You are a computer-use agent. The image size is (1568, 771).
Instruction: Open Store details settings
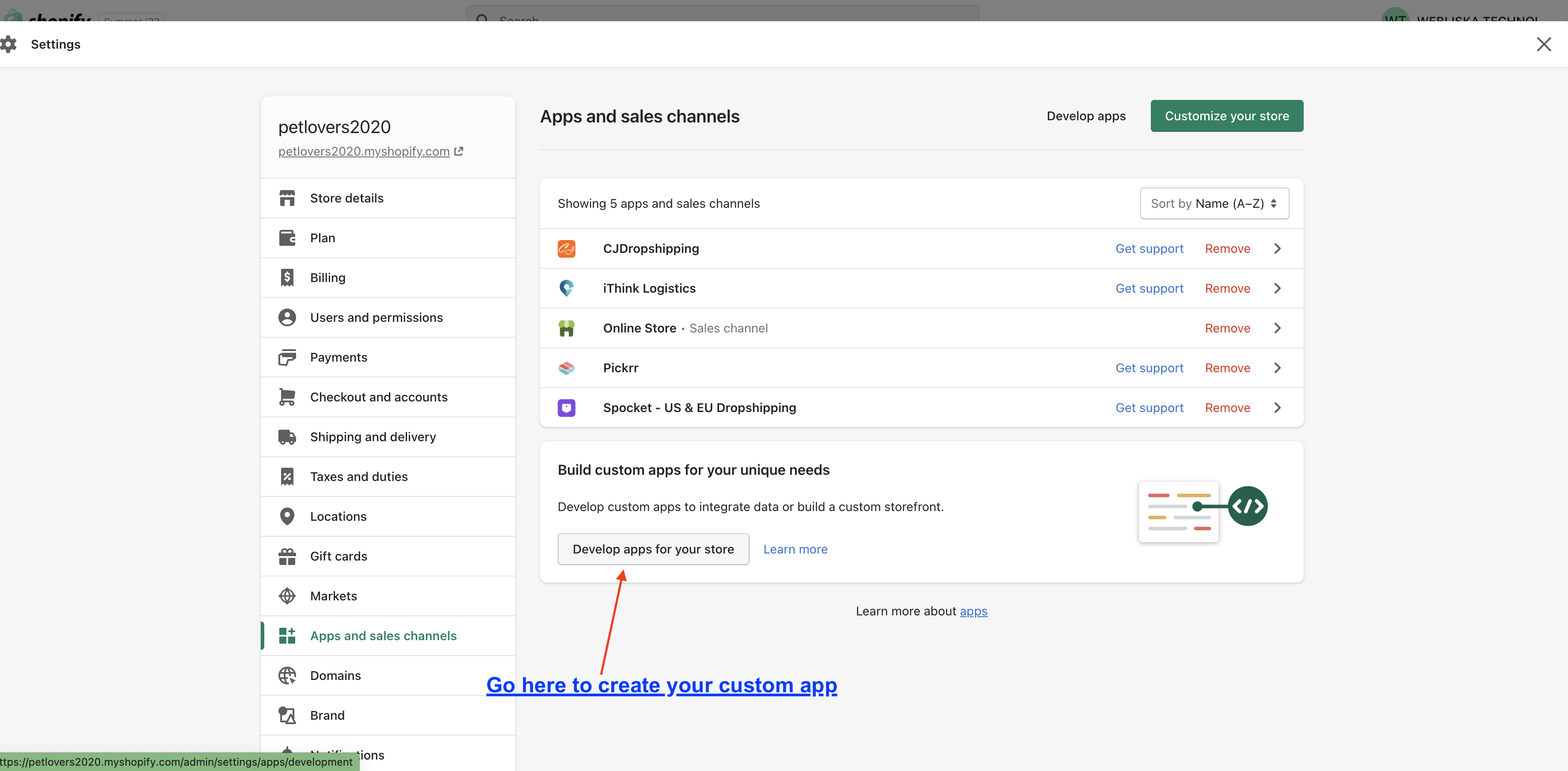(x=388, y=198)
